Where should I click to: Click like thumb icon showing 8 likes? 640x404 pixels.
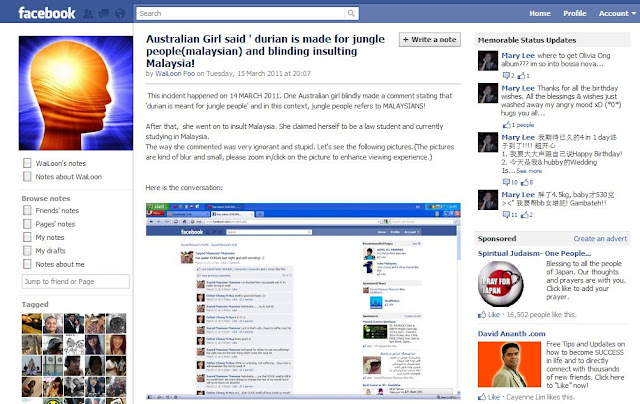(x=524, y=182)
